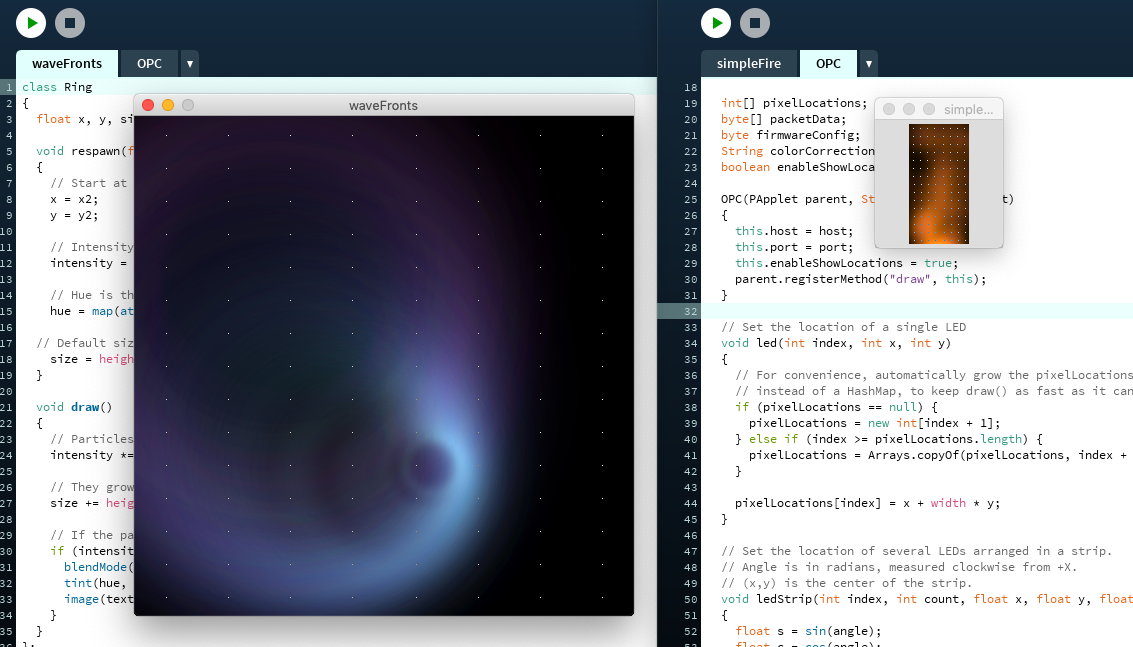Click the waveFronts window title bar

point(383,105)
